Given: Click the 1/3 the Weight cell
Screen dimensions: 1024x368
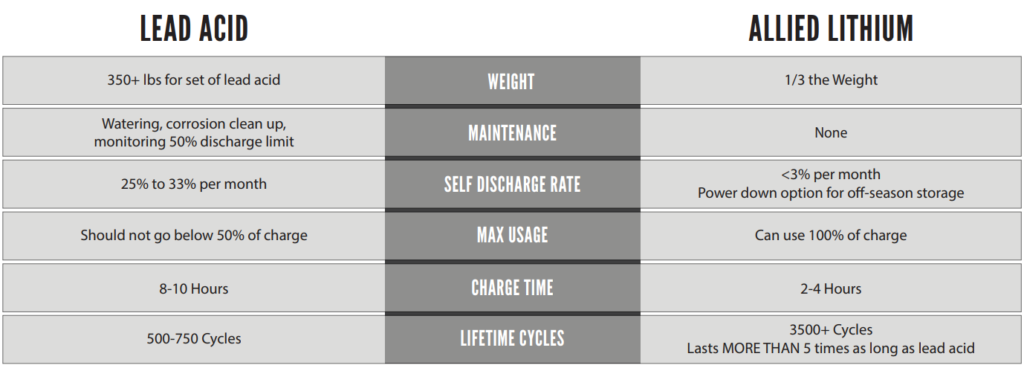Looking at the screenshot, I should coord(831,81).
